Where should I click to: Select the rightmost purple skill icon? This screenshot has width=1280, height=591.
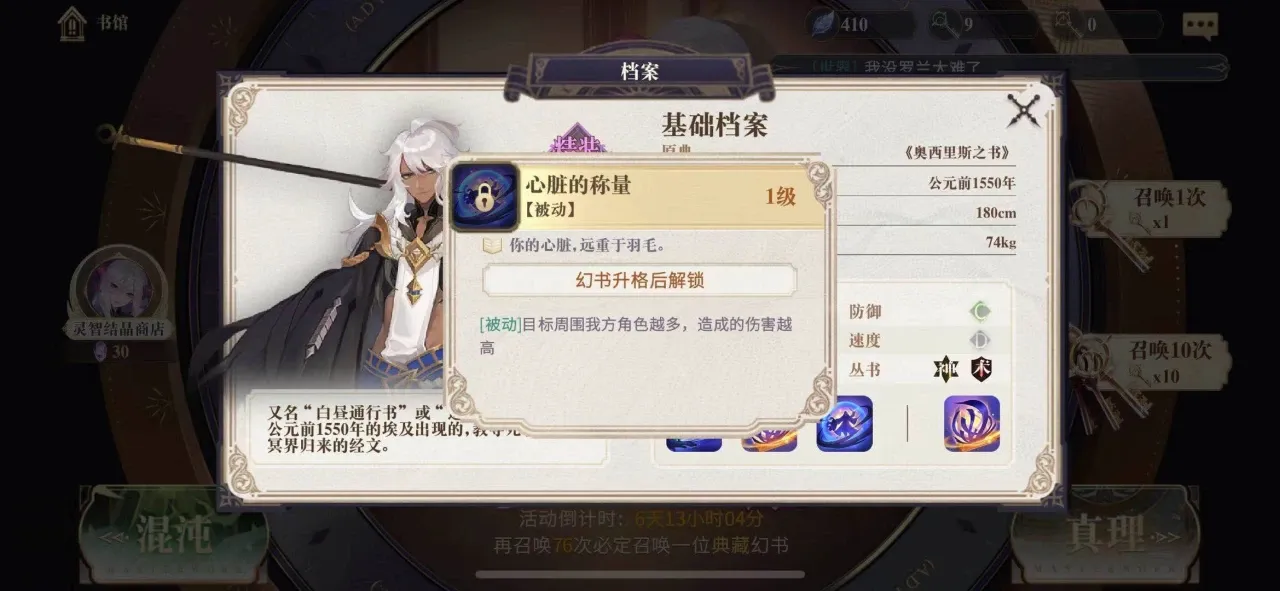coord(972,424)
